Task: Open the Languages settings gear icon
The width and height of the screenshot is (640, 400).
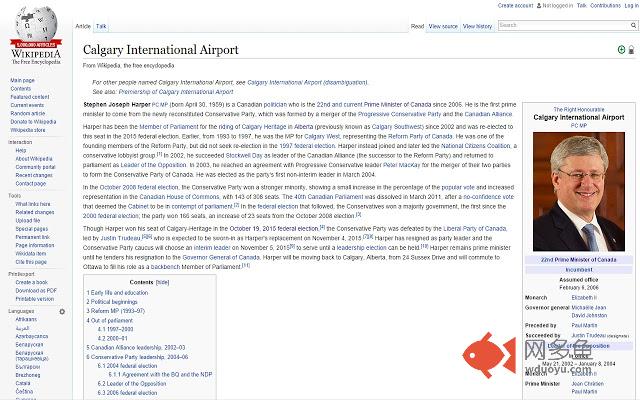Action: click(x=62, y=311)
